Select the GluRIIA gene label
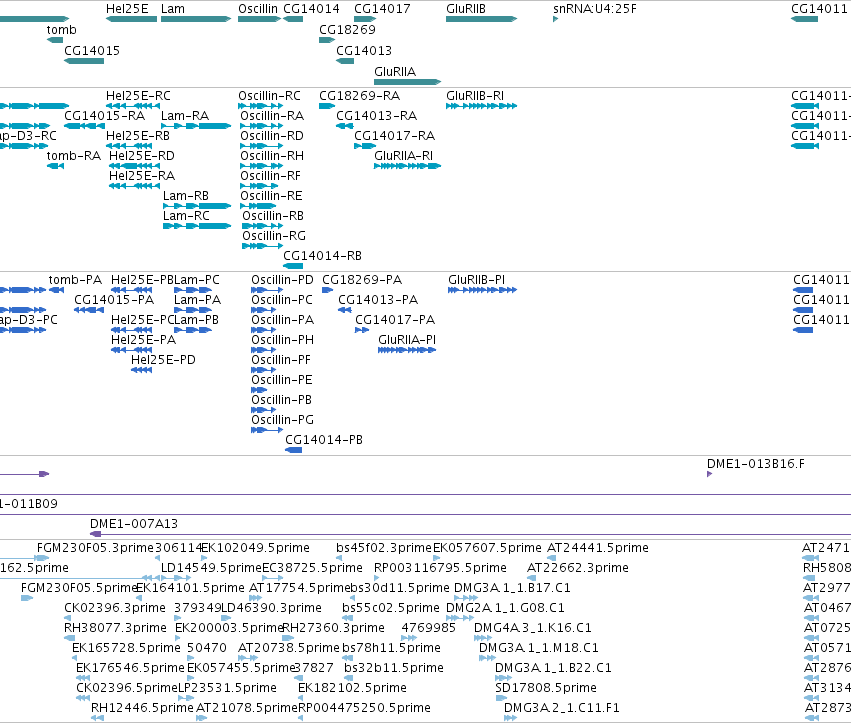Screen dimensions: 851x723 point(395,72)
